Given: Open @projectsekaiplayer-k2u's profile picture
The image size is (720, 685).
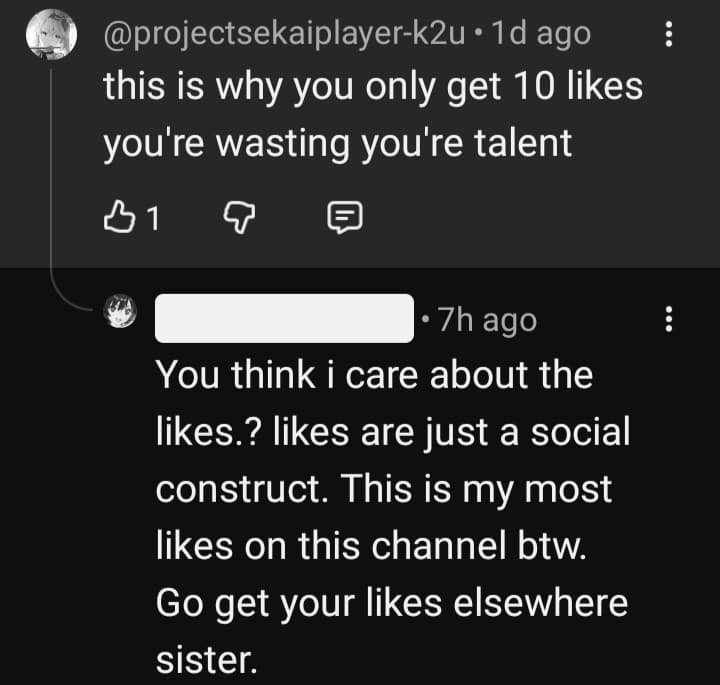Looking at the screenshot, I should tap(49, 35).
